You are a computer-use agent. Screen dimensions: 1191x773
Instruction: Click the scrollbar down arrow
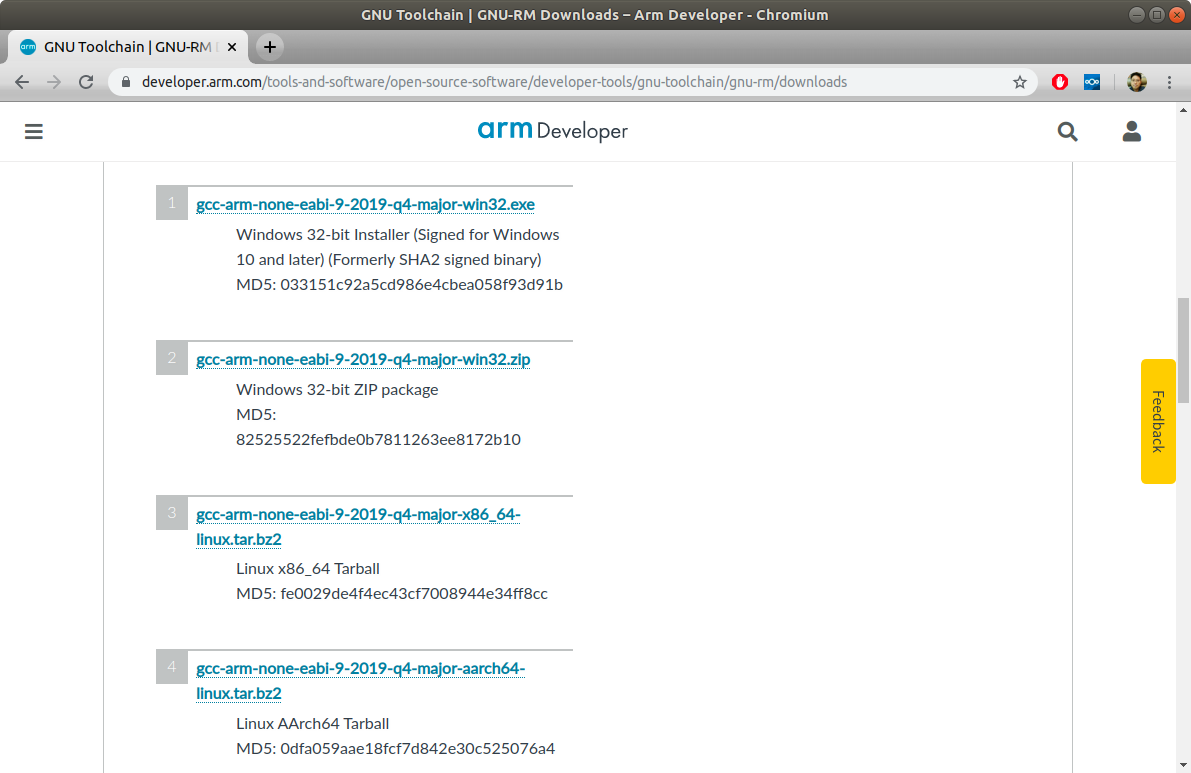pos(1183,765)
